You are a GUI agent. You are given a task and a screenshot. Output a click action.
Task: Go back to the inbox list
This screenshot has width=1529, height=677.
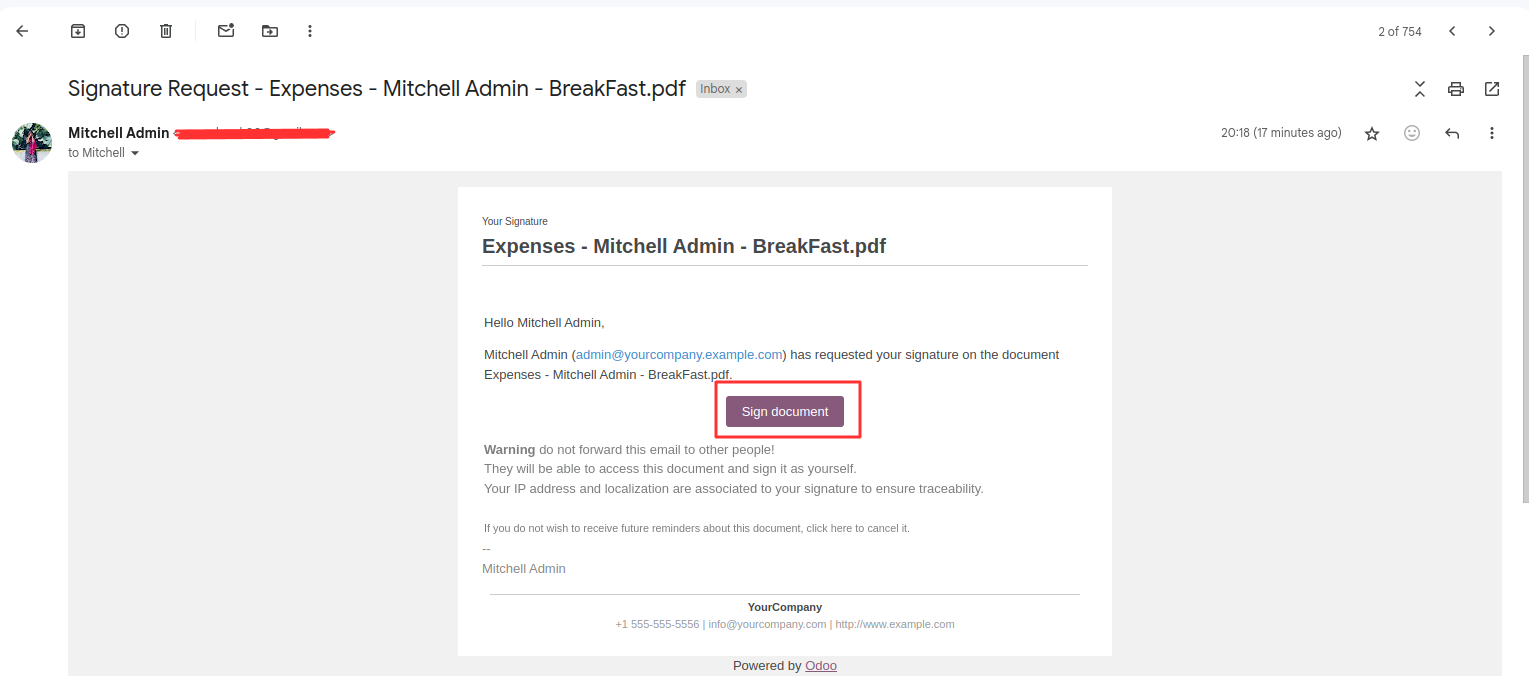[x=22, y=31]
